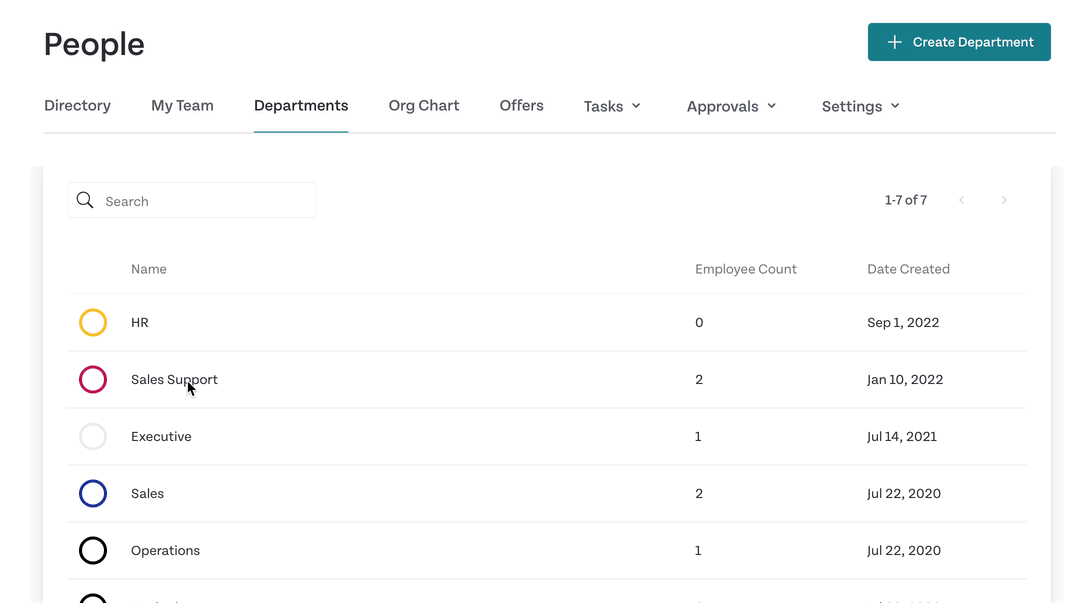This screenshot has height=603, width=1092.
Task: Open the Org Chart tab
Action: [423, 106]
